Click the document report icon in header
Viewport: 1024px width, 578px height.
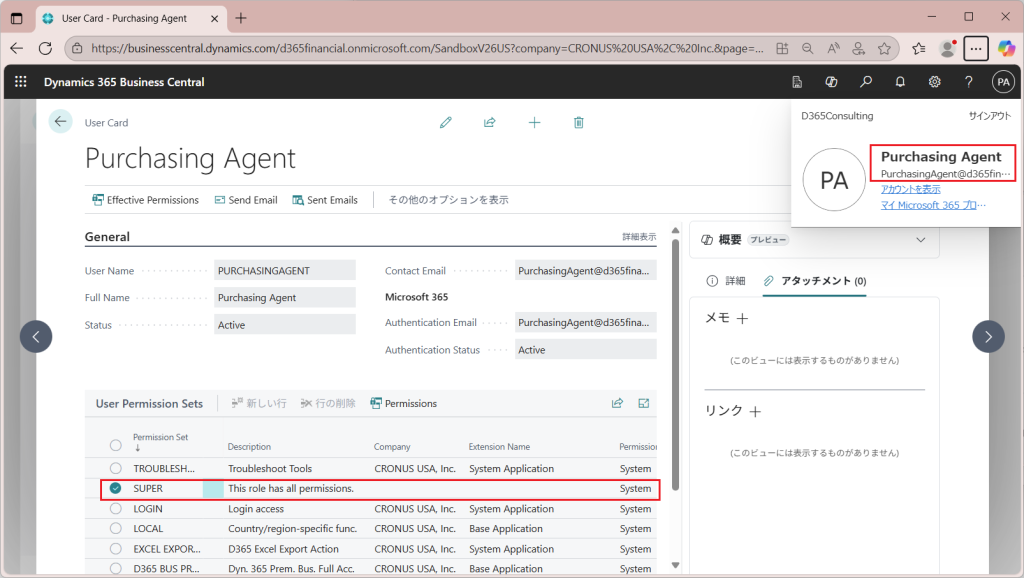pyautogui.click(x=797, y=82)
